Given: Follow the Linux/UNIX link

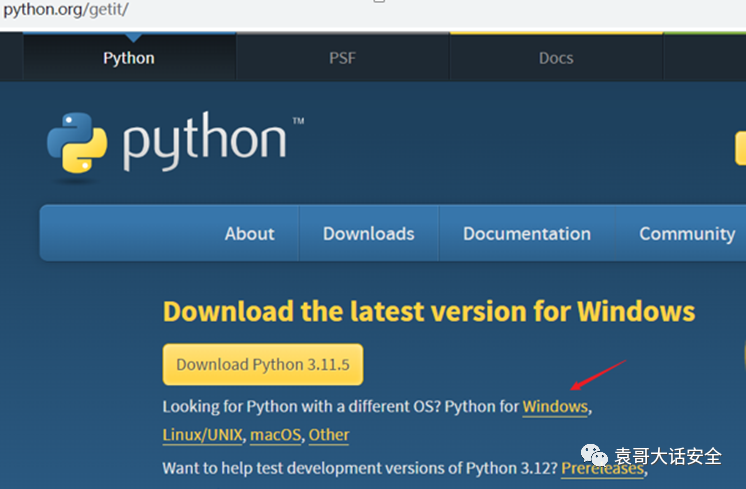Looking at the screenshot, I should click(203, 435).
